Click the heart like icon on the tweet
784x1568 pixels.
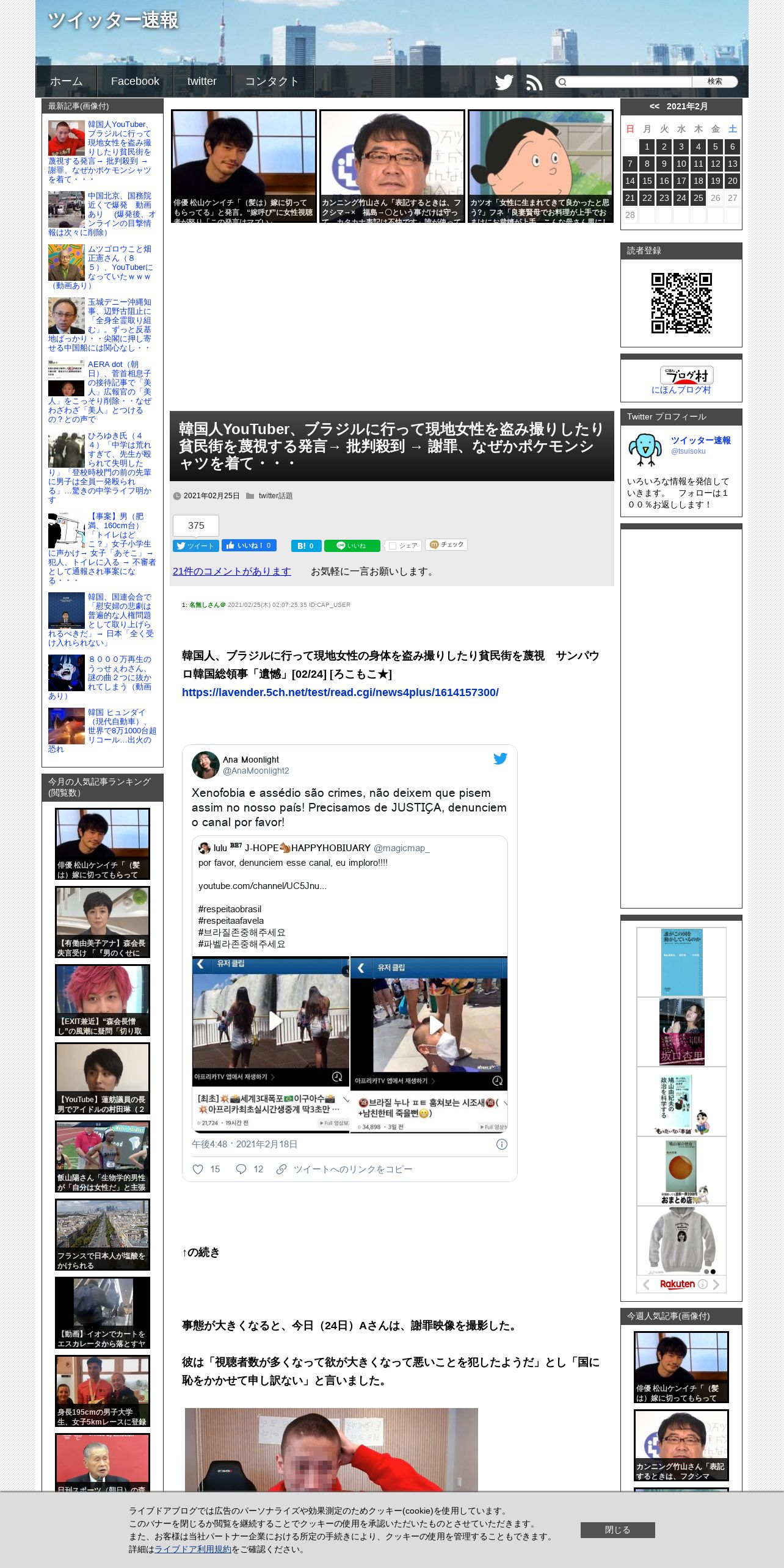pyautogui.click(x=198, y=1169)
